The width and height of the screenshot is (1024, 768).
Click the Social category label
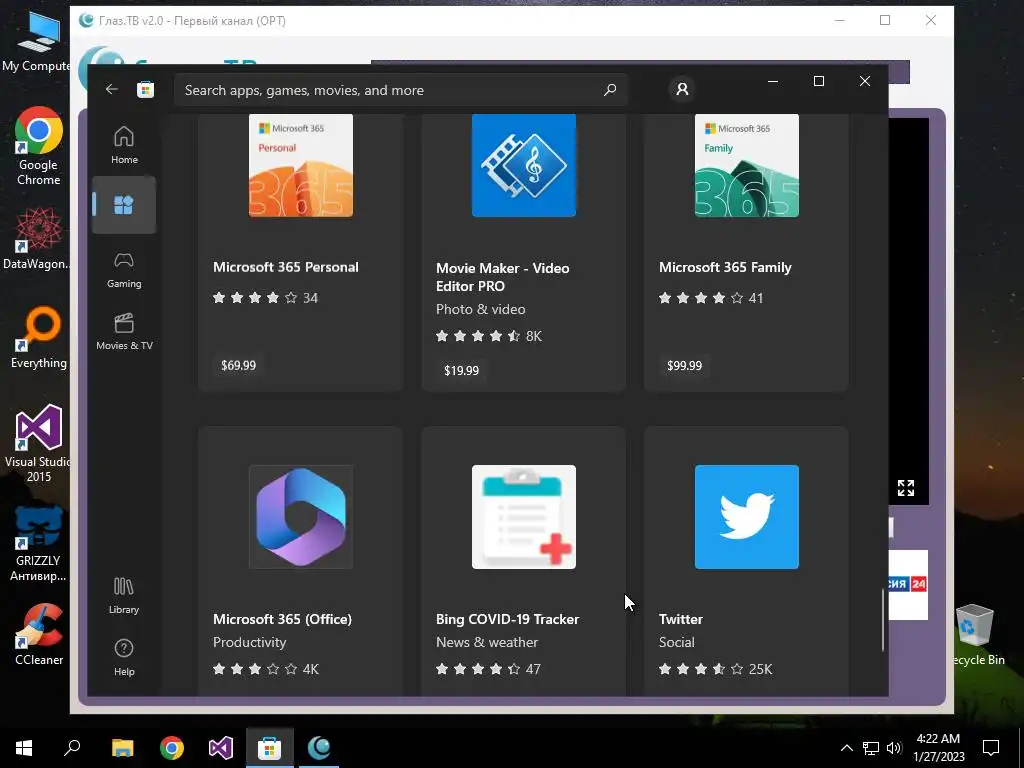[x=677, y=643]
